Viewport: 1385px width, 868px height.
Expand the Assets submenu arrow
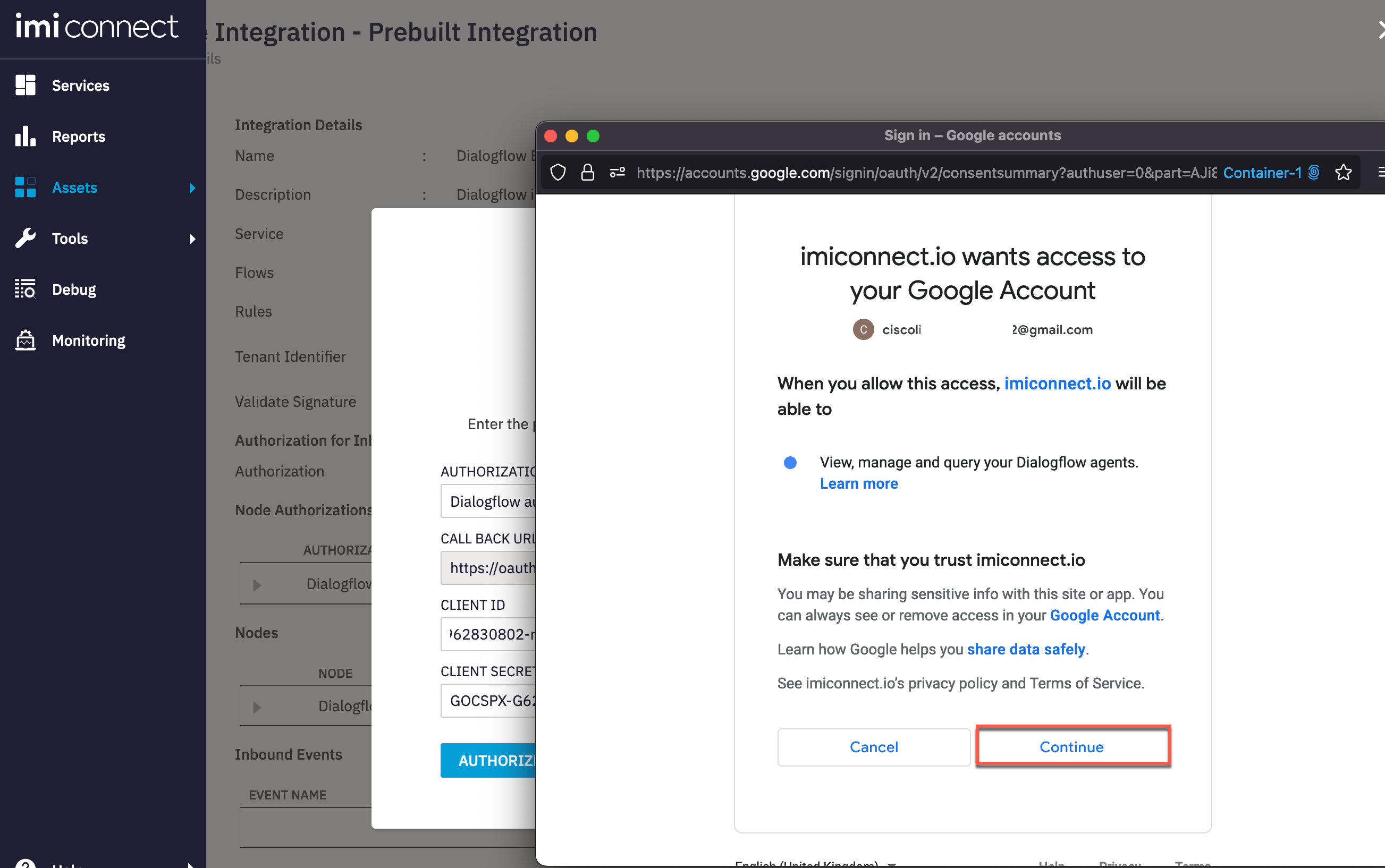click(x=192, y=188)
